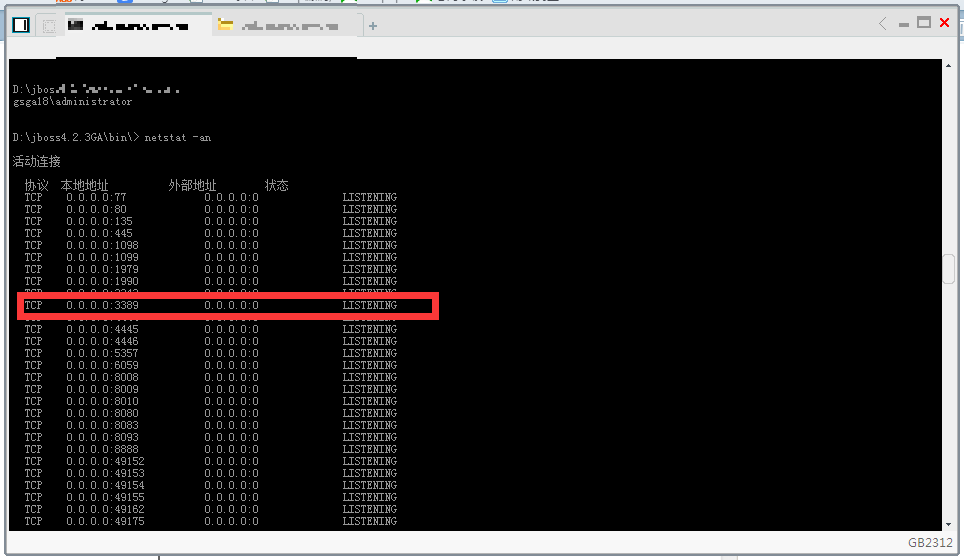Image resolution: width=964 pixels, height=560 pixels.
Task: Click TCP protocol on the port 8888 row
Action: 33,449
